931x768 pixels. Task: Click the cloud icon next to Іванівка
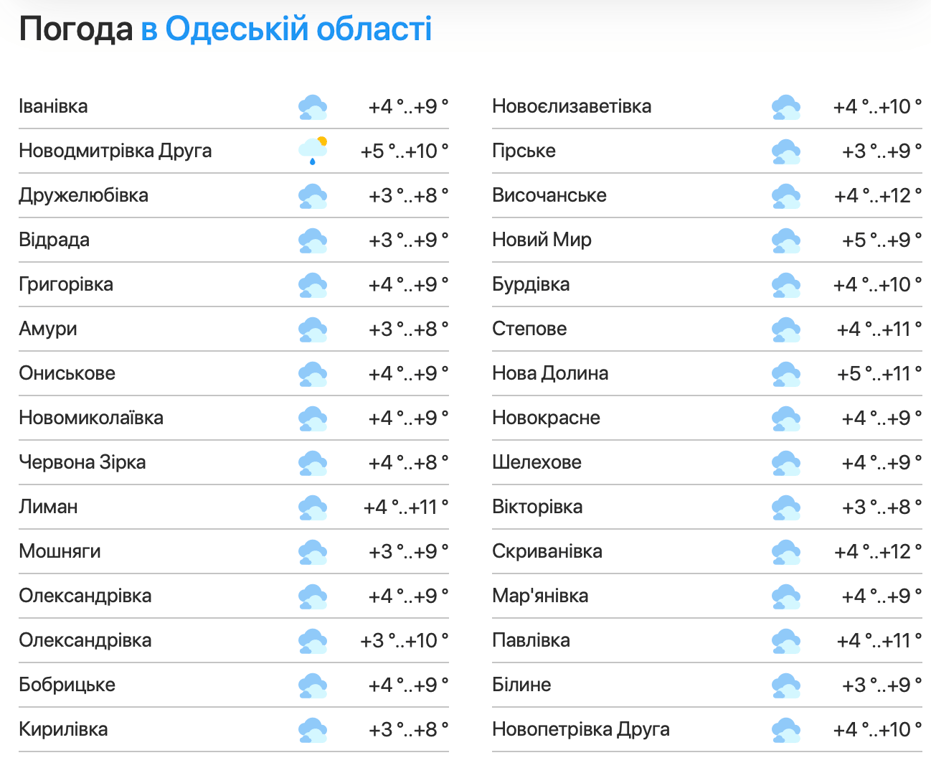313,107
